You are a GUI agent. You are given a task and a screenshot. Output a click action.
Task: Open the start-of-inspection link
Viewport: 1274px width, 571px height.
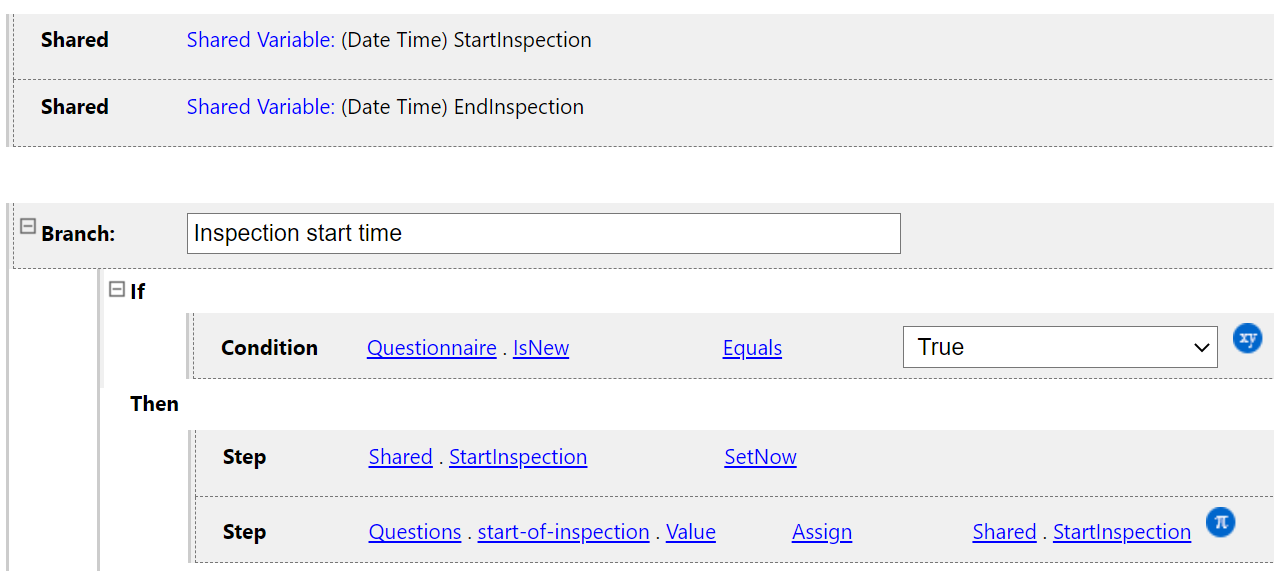563,532
